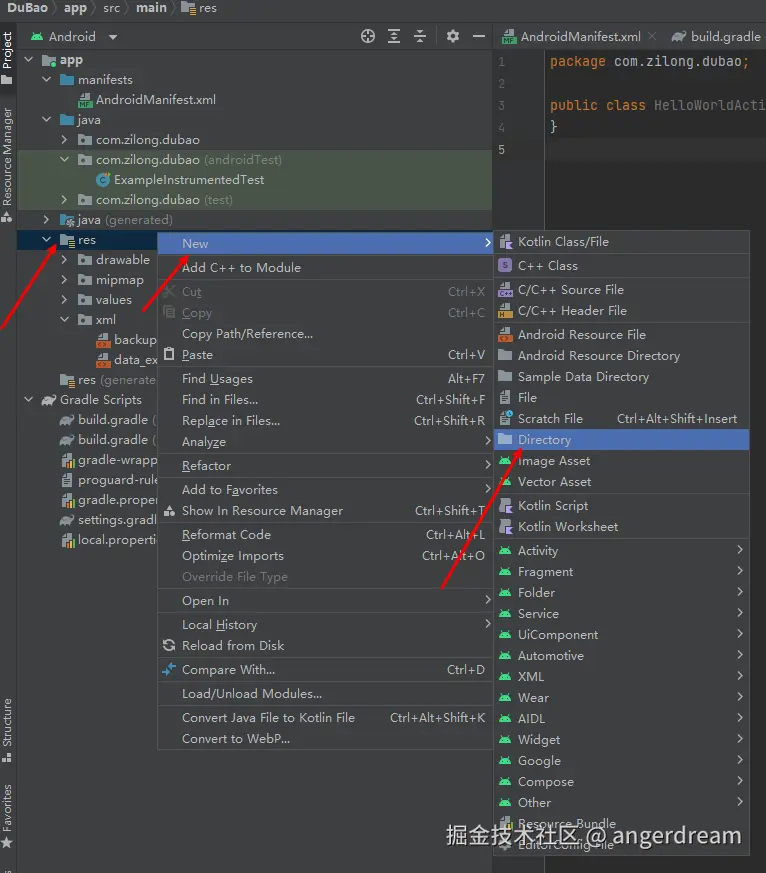
Task: Open the Favorites side tab
Action: (7, 816)
